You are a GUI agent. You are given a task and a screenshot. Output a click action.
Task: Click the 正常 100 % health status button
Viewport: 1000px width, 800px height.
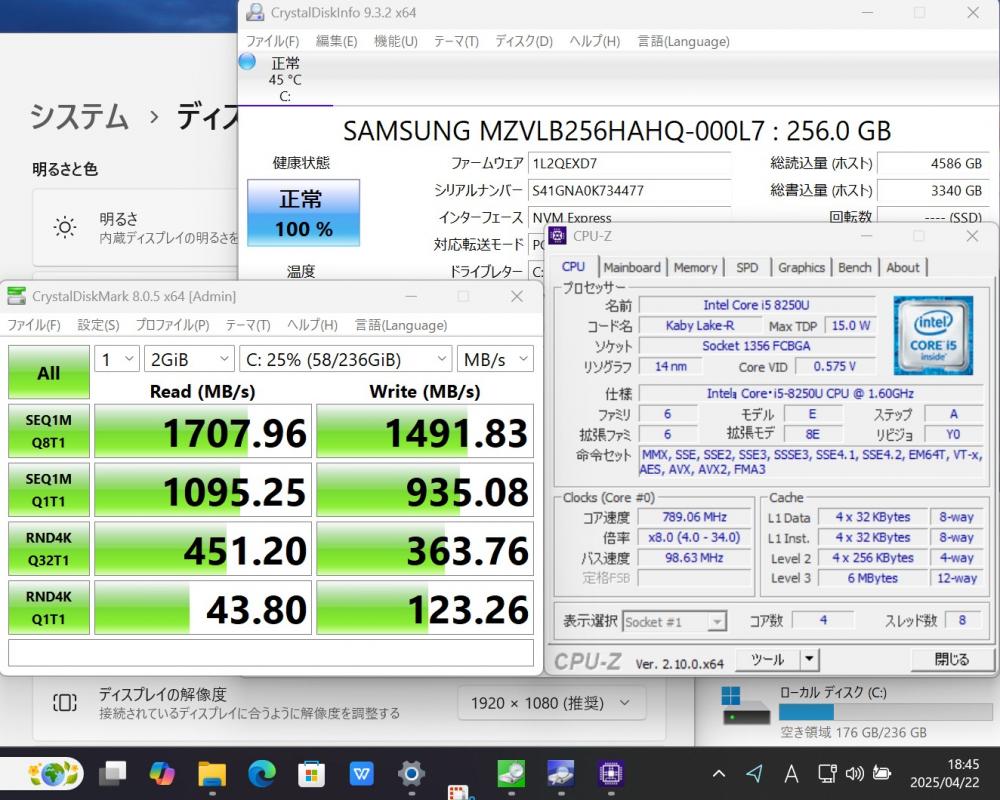coord(304,213)
